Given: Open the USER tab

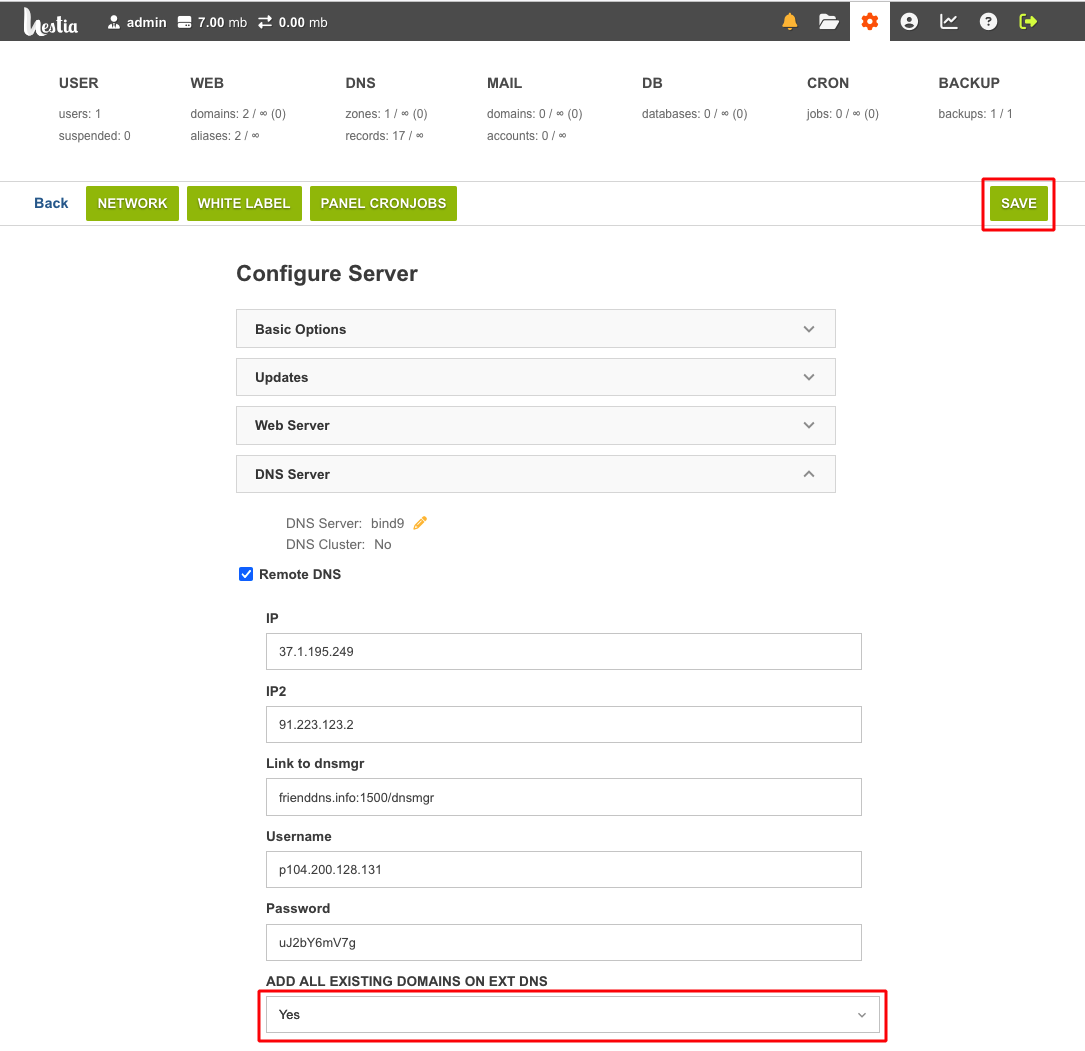Looking at the screenshot, I should (78, 83).
